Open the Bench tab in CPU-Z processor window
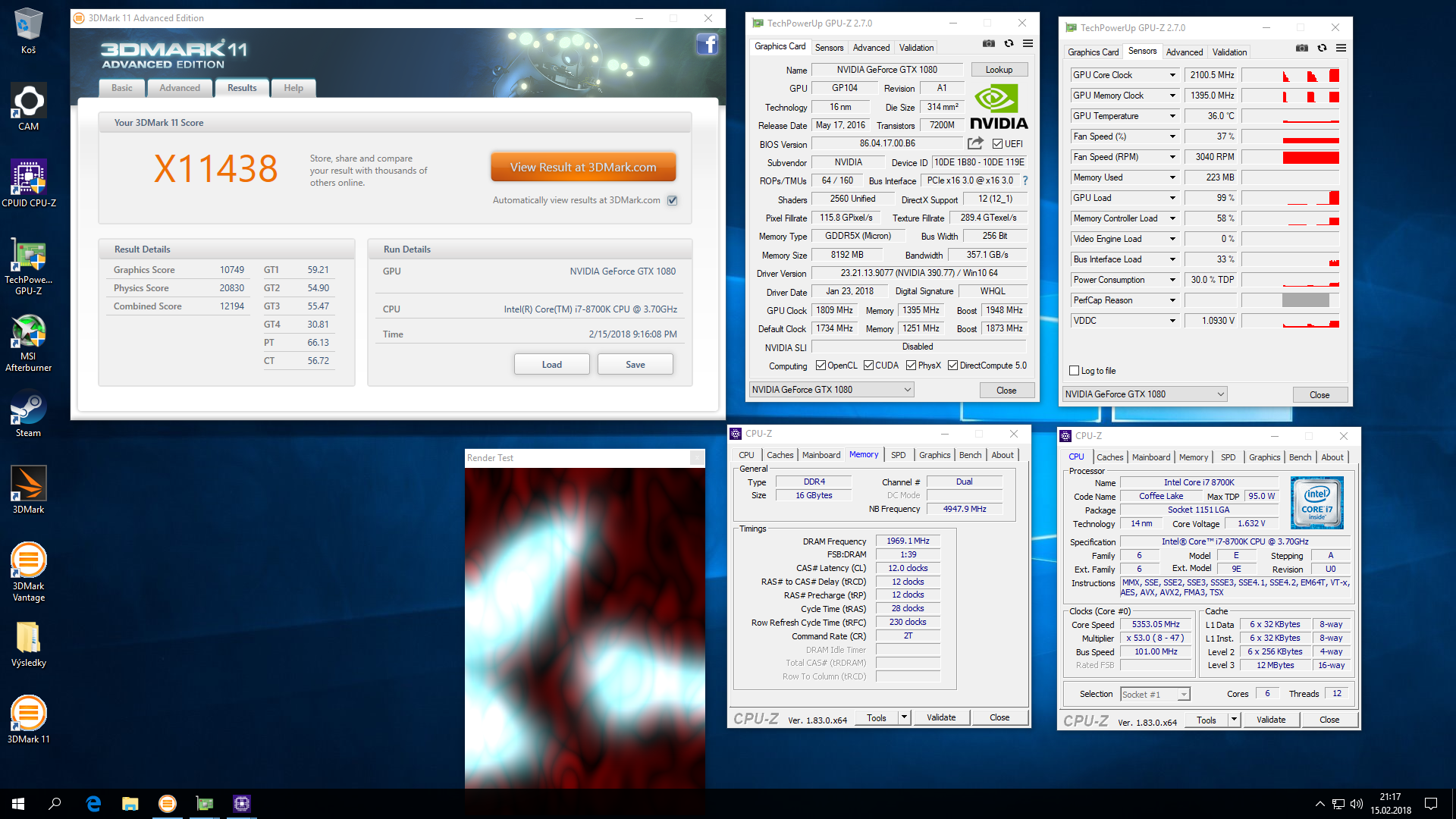 pos(1300,457)
